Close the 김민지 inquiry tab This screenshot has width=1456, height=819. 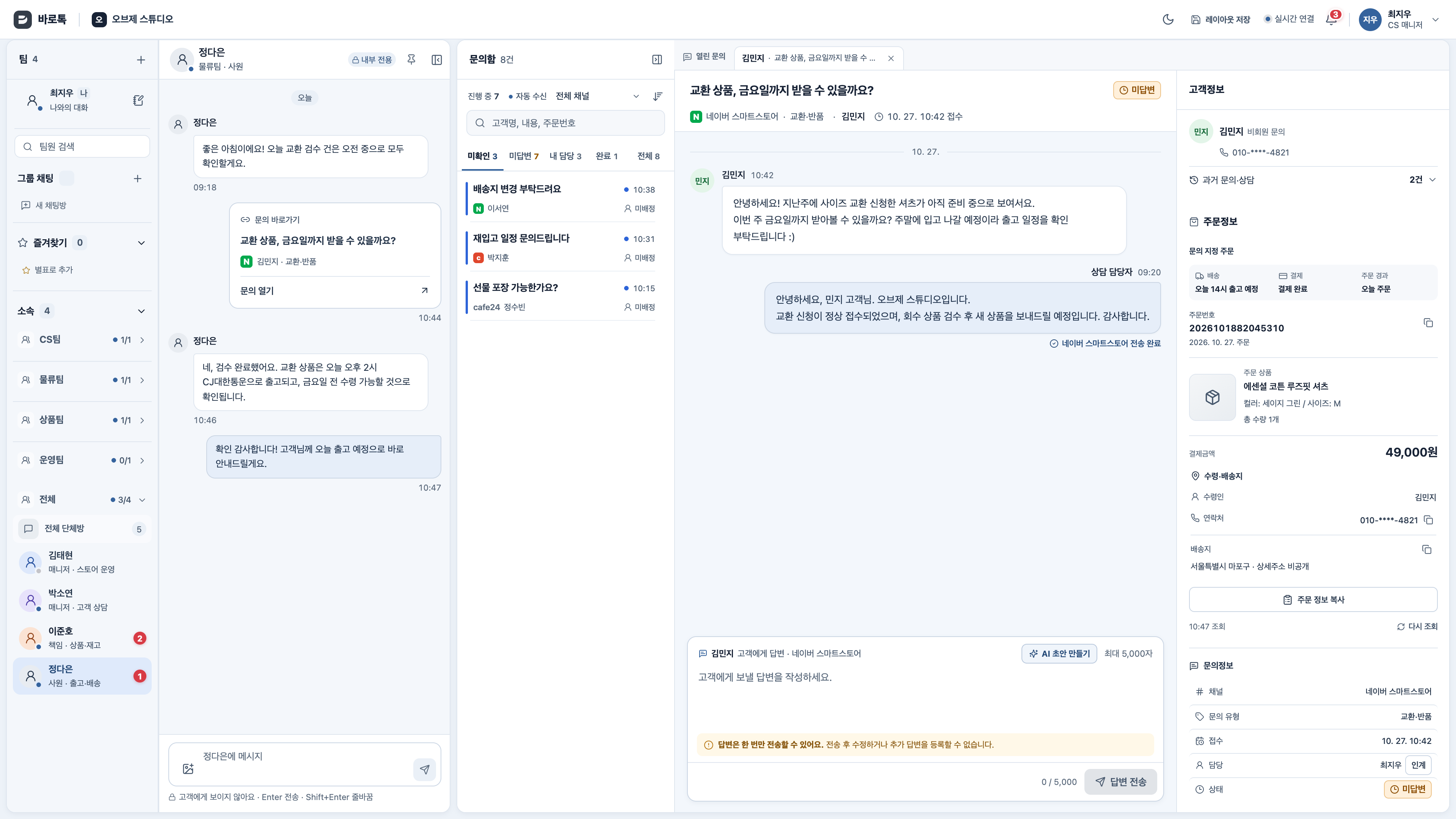(x=891, y=58)
